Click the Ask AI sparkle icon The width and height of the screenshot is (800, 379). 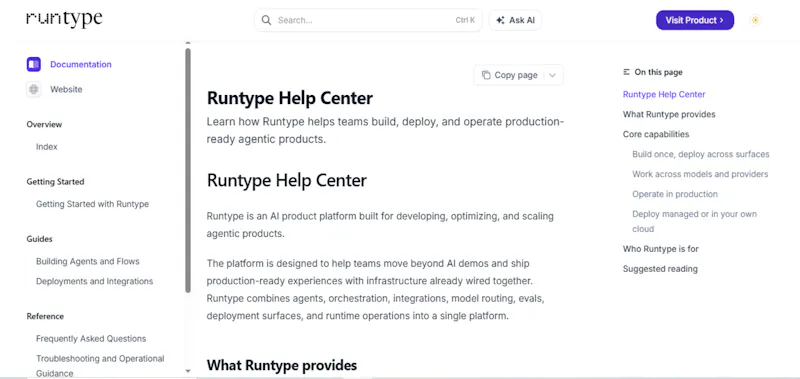click(x=500, y=20)
